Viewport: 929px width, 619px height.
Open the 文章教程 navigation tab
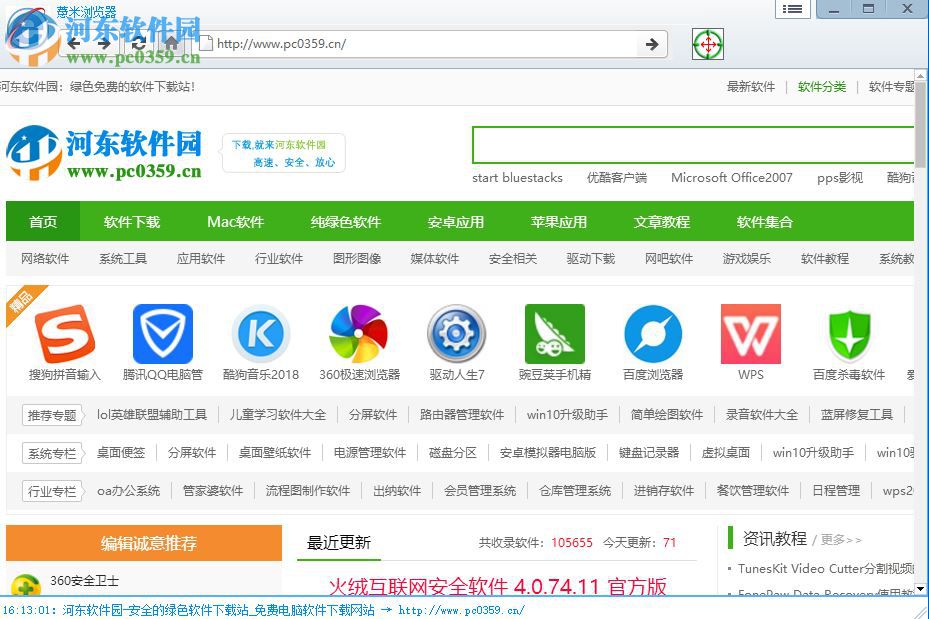[x=662, y=222]
